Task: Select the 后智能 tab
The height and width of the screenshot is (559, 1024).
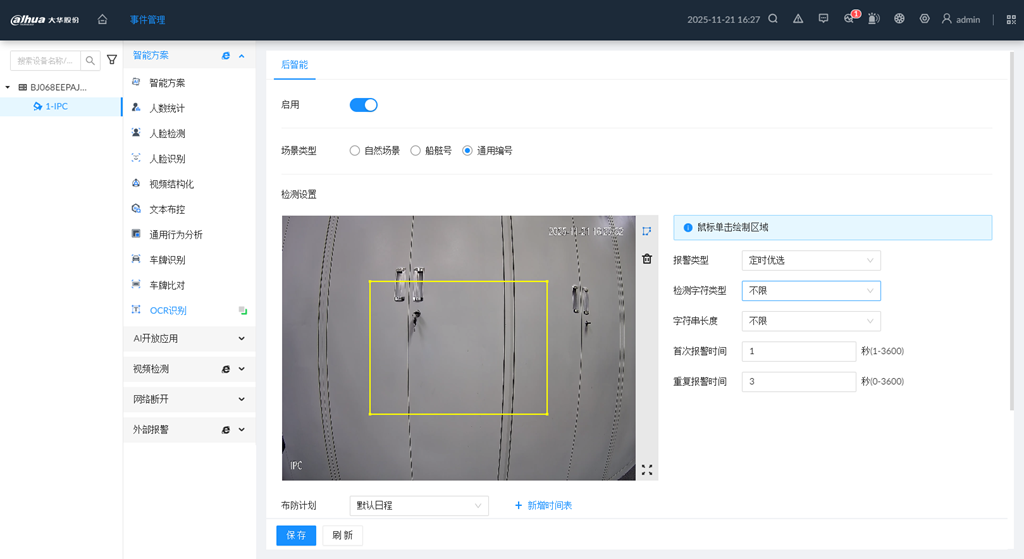Action: (294, 64)
